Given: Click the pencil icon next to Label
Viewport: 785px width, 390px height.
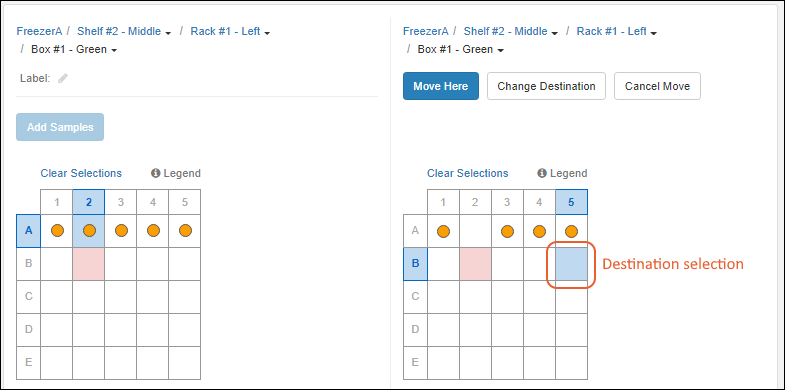Looking at the screenshot, I should coord(63,78).
